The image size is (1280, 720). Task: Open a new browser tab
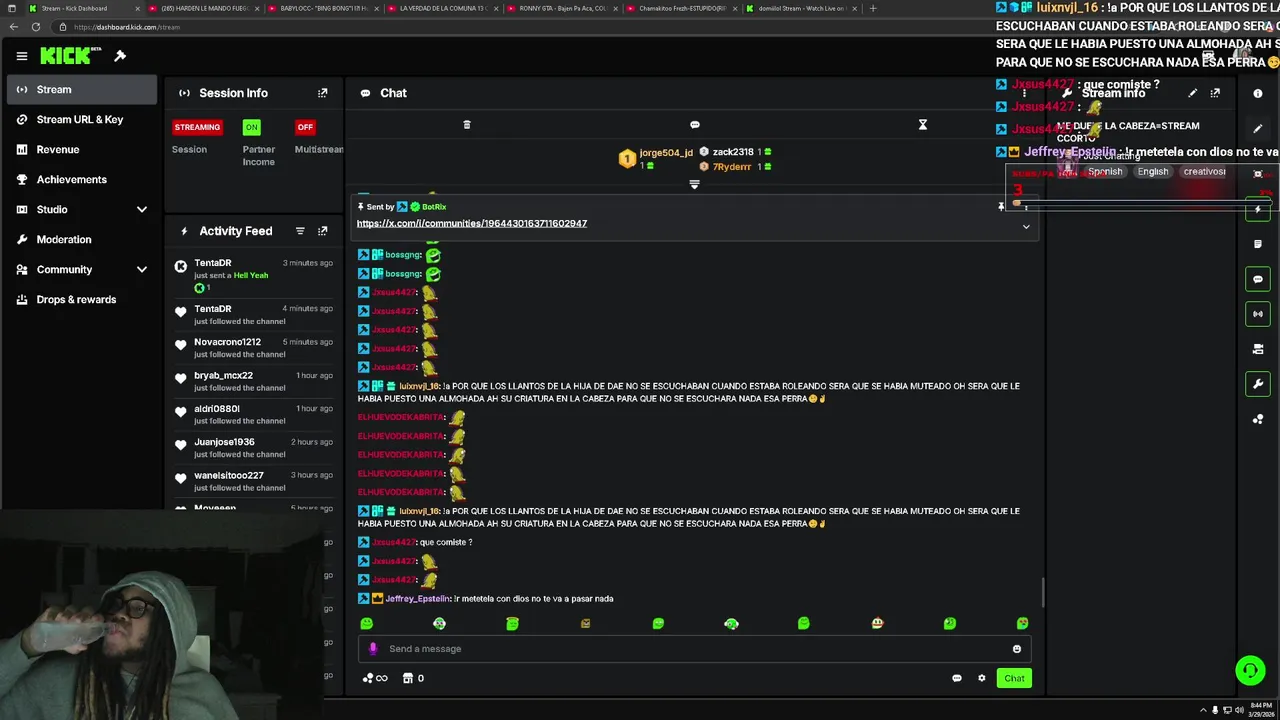873,8
